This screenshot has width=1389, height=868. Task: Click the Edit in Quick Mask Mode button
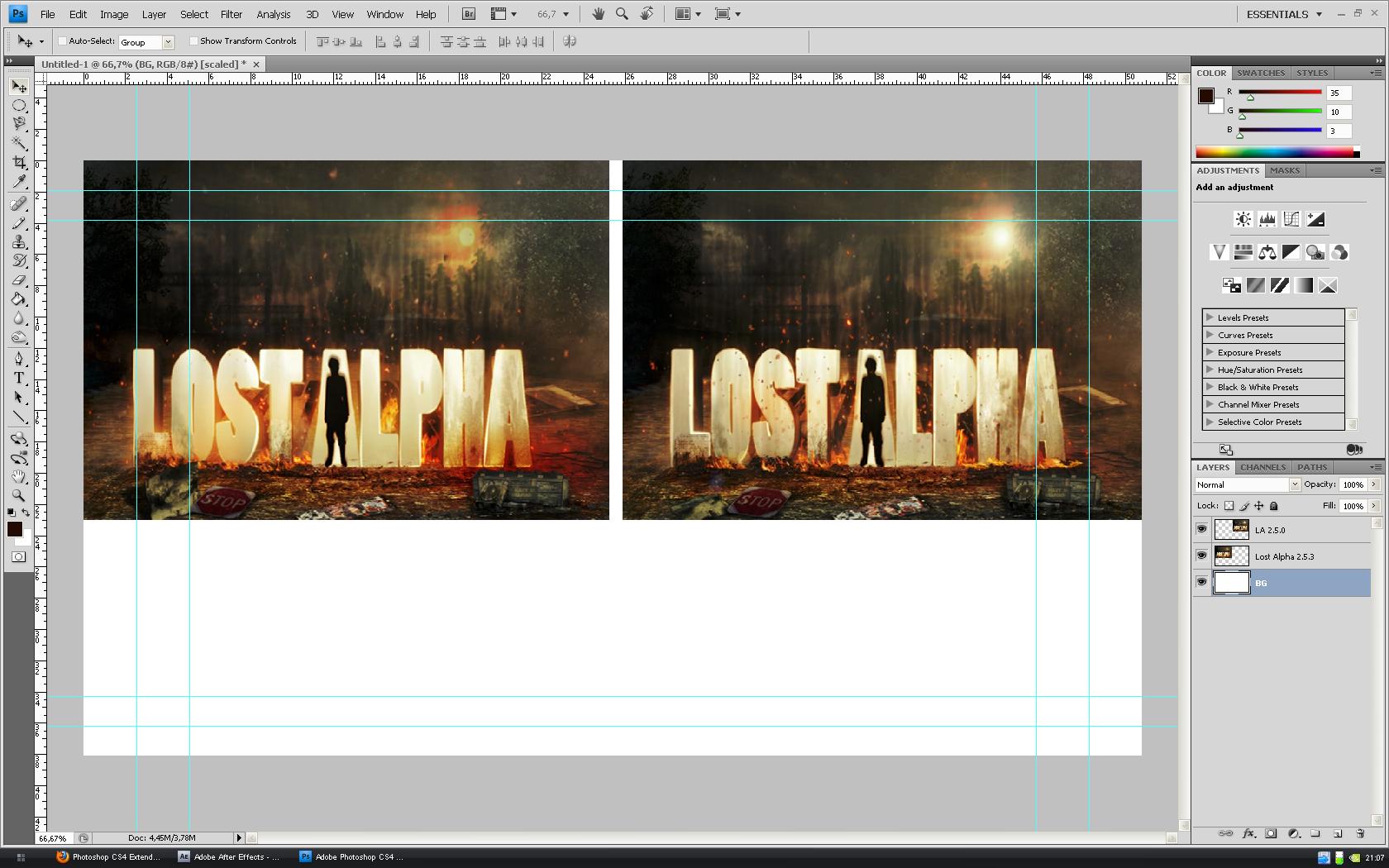pos(19,557)
